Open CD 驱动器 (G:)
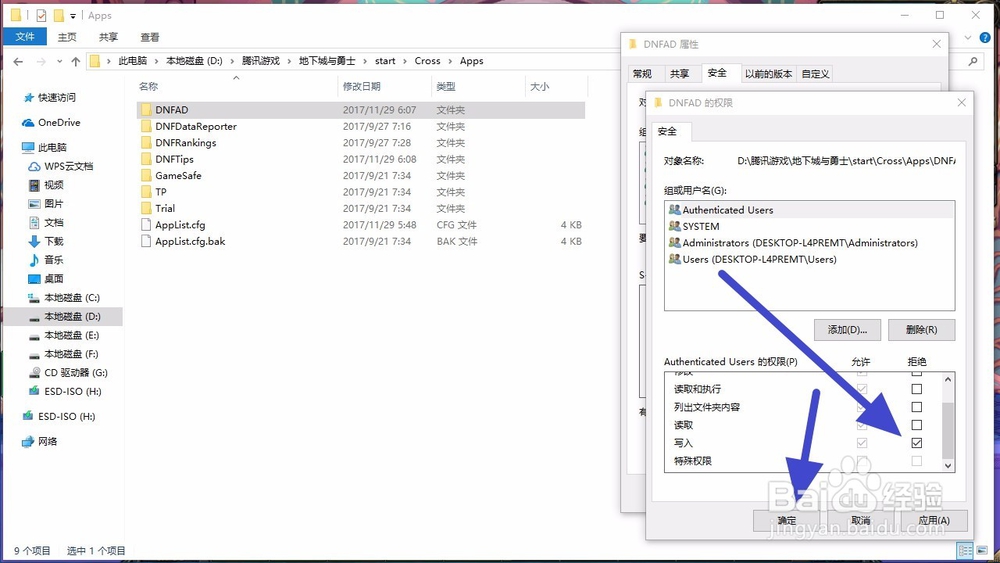Image resolution: width=1000 pixels, height=563 pixels. click(x=68, y=373)
